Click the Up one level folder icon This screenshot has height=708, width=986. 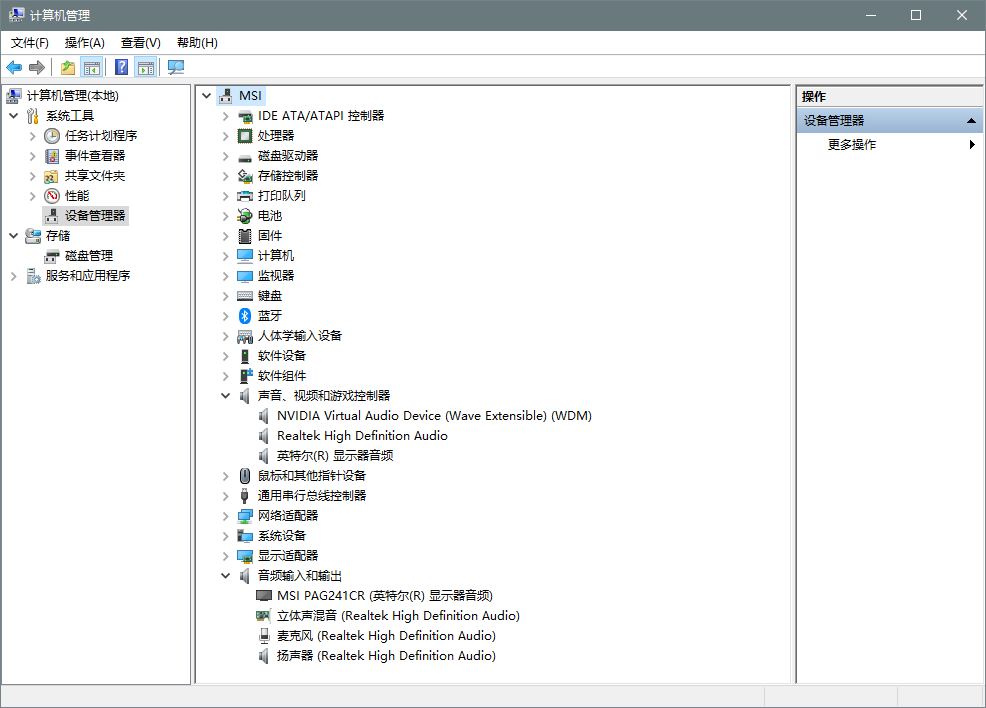pos(68,67)
